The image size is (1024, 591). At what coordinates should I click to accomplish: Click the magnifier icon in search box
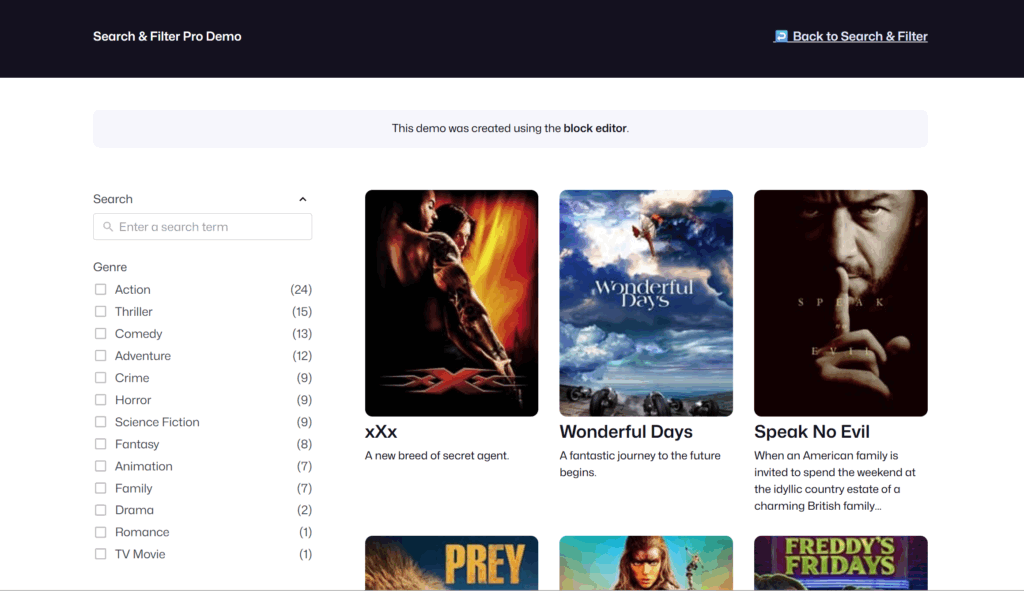108,227
